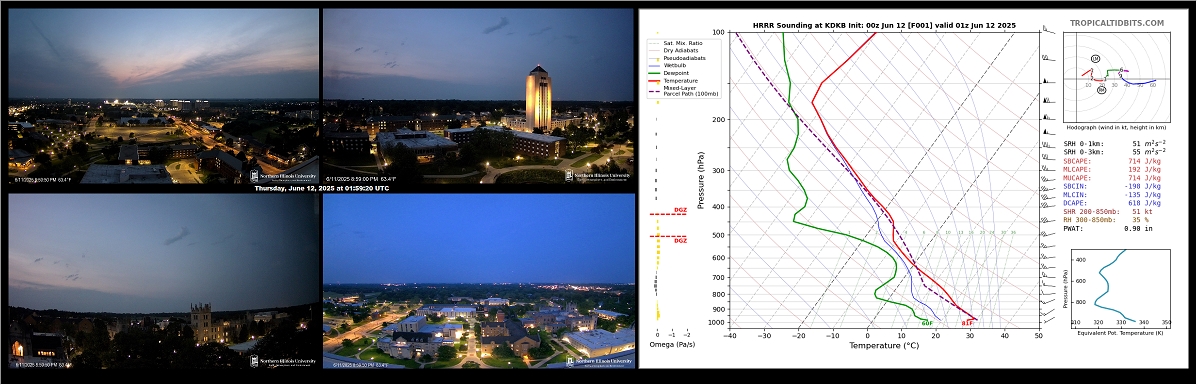Screen dimensions: 1197x385
Task: Open the webcam view showing the pink sunset clouds
Action: click(x=163, y=96)
